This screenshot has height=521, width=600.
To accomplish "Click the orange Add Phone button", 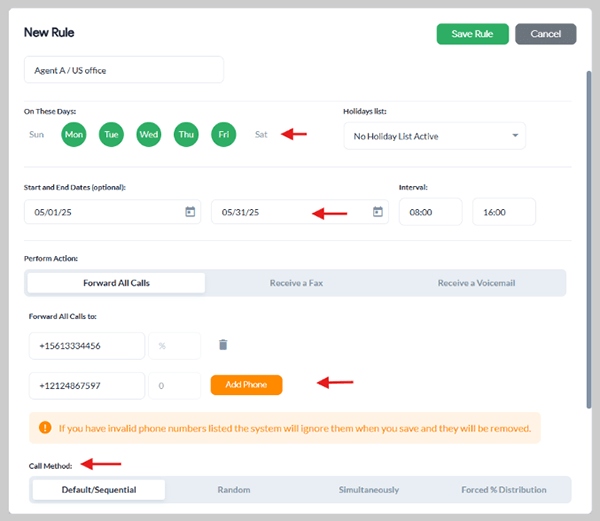I will tap(246, 385).
